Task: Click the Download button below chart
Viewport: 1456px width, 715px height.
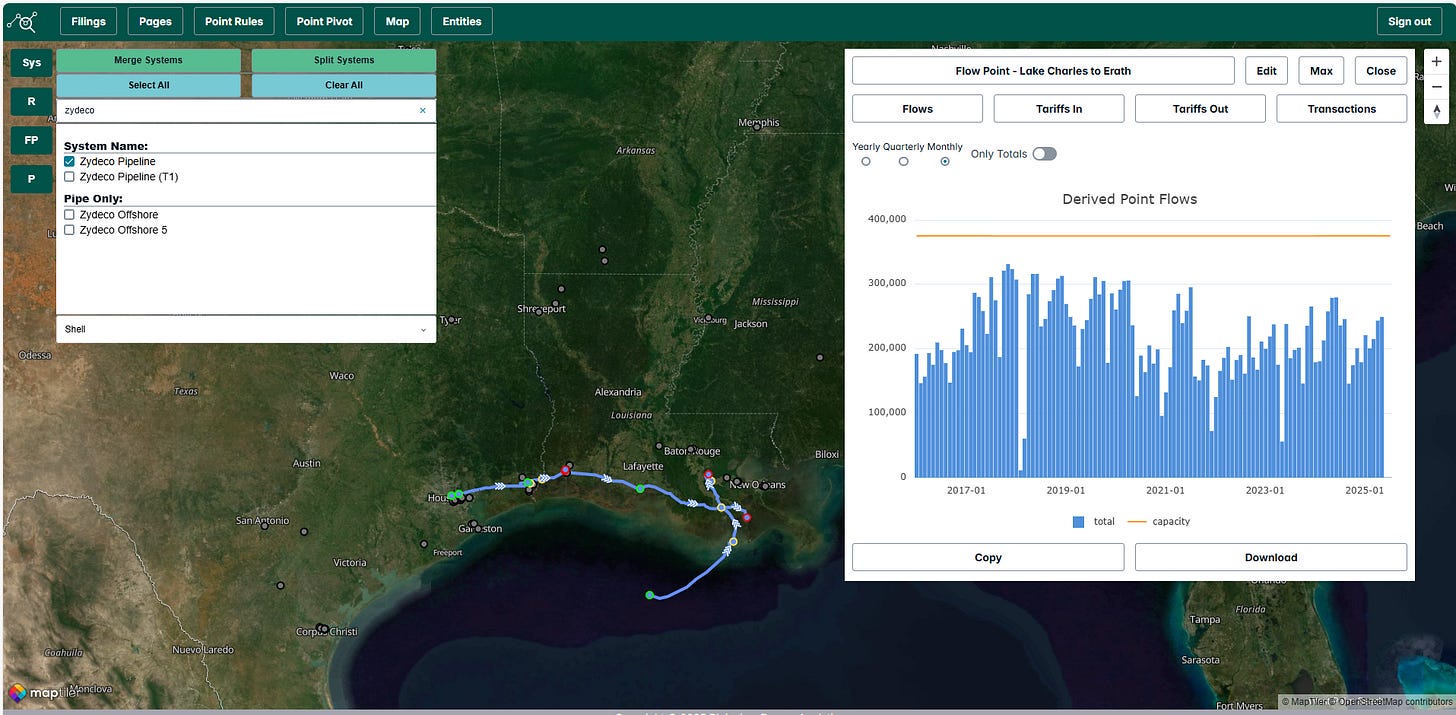Action: [1271, 557]
